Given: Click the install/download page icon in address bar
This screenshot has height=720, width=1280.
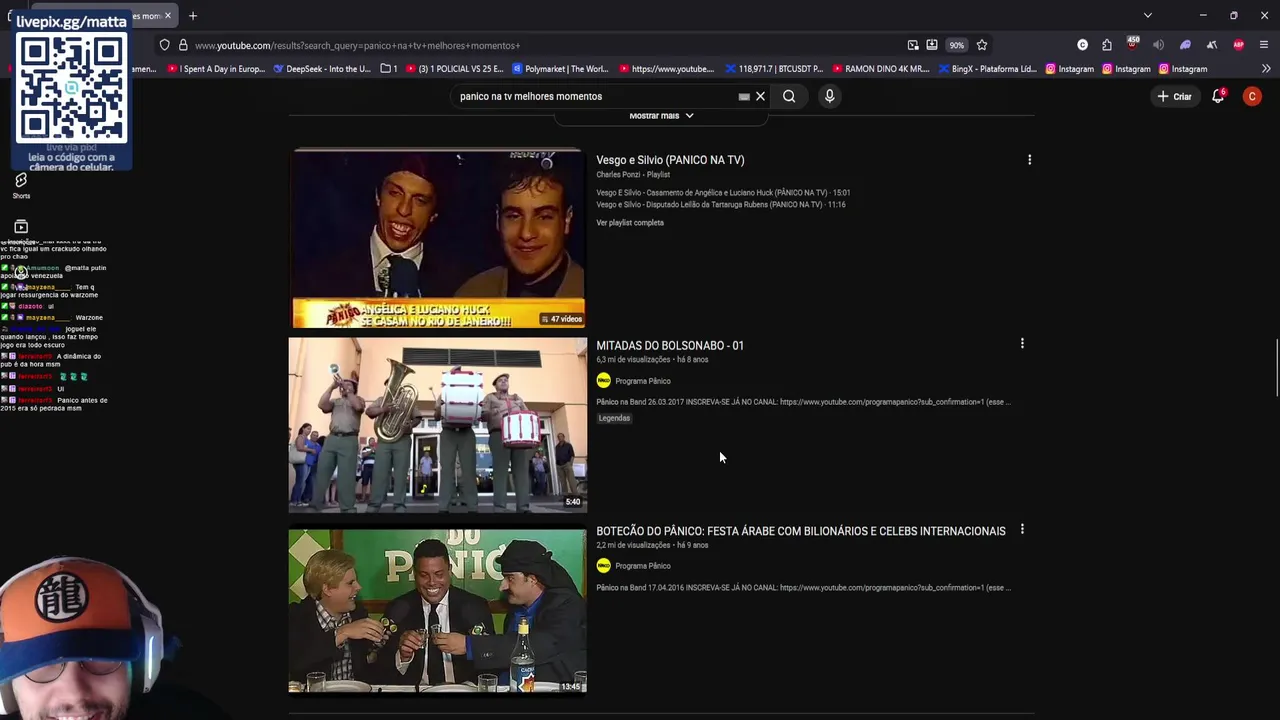Looking at the screenshot, I should [932, 45].
